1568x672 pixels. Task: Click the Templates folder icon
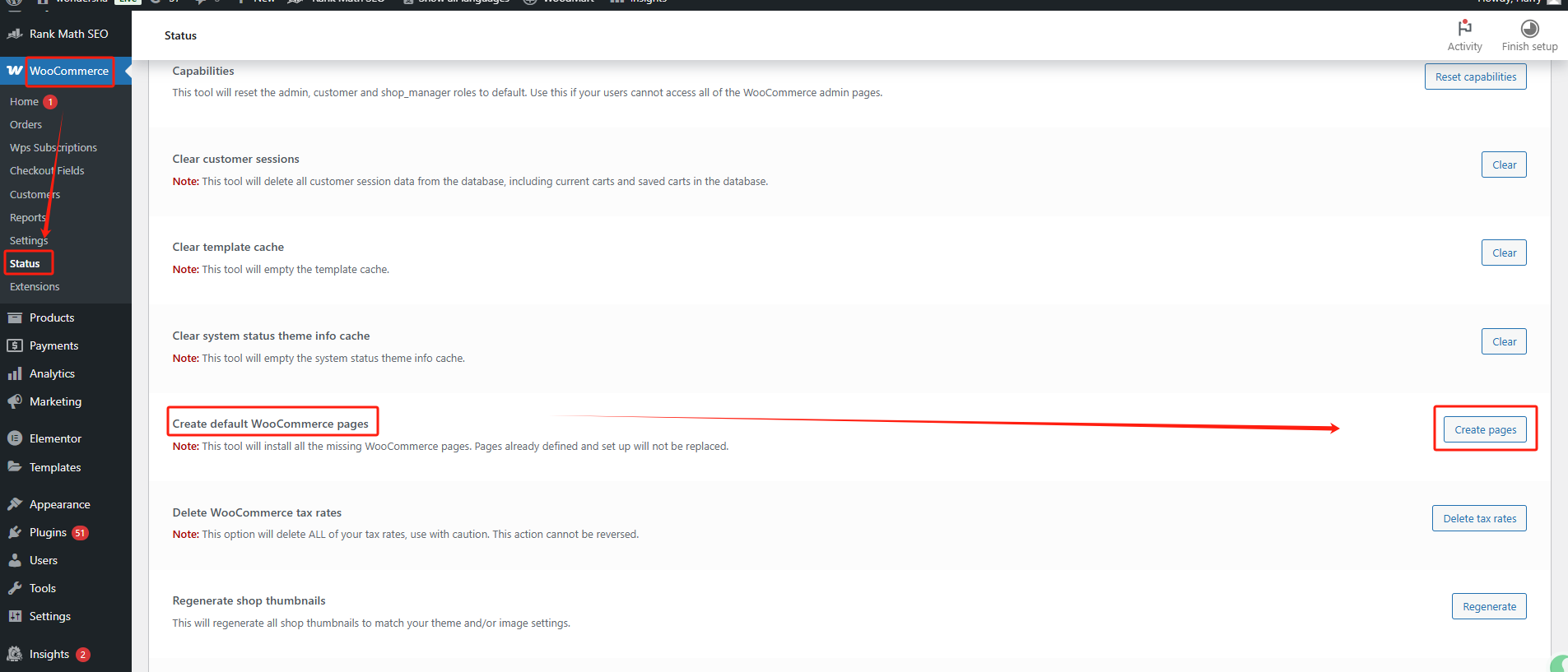click(15, 467)
